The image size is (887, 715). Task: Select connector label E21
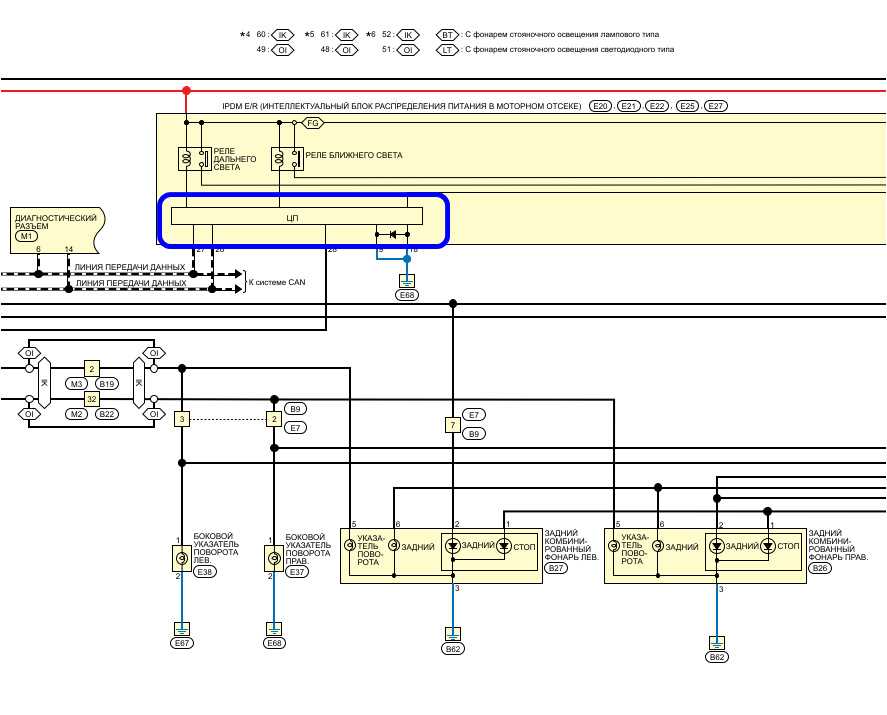click(628, 106)
